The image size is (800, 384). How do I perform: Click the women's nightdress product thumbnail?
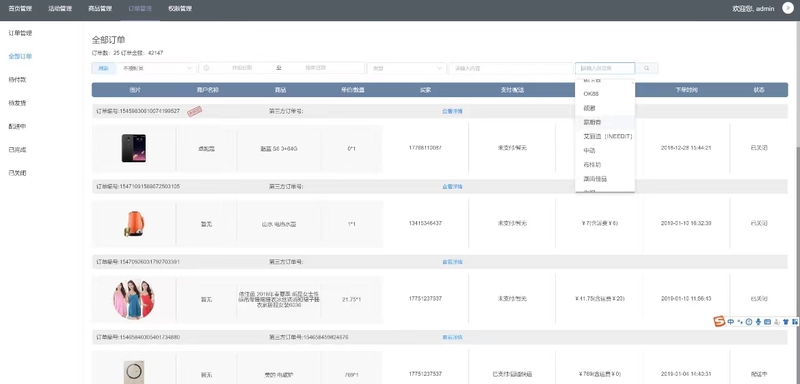pos(134,299)
